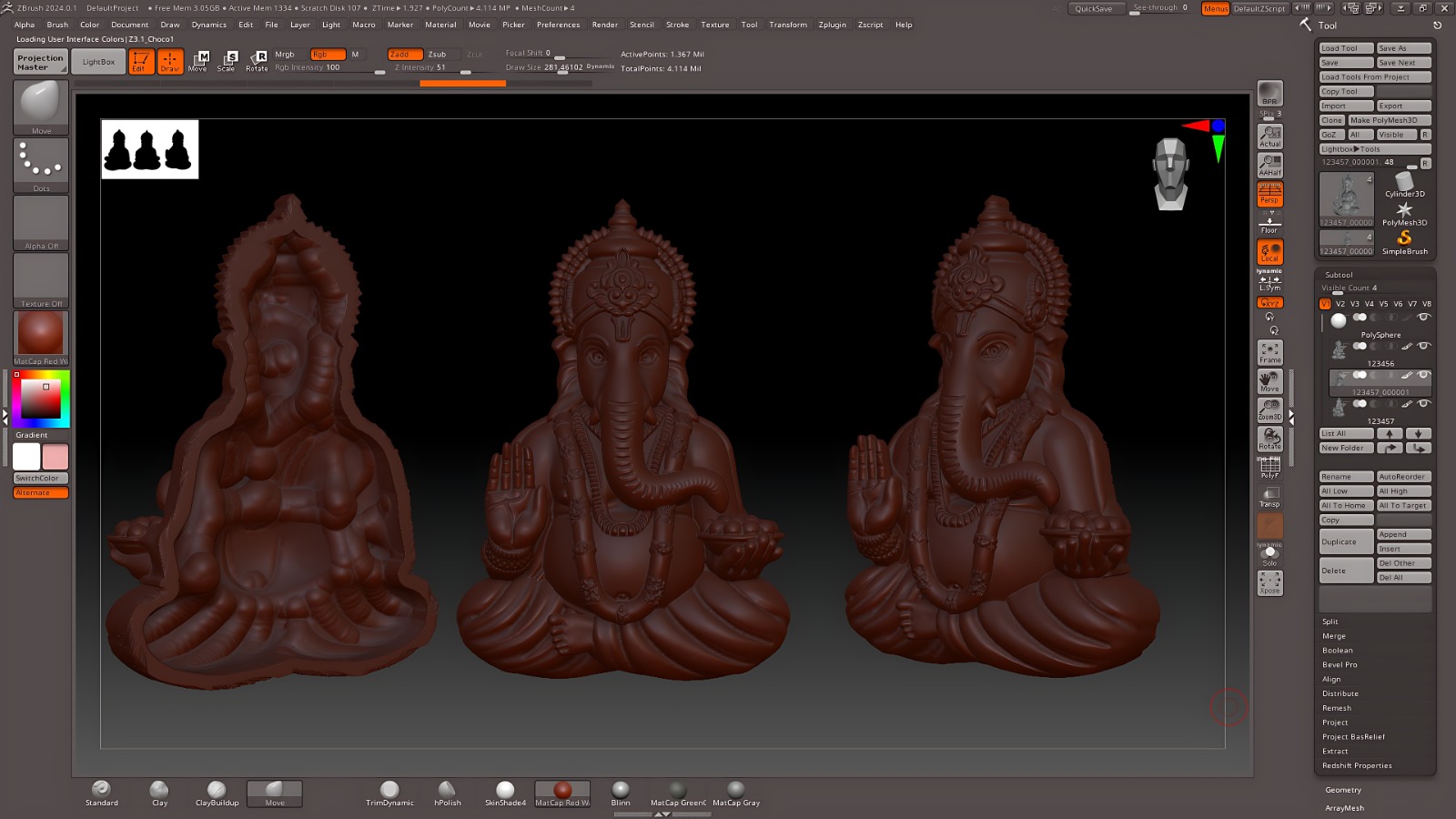Open Projection Master
1456x819 pixels.
(41, 62)
